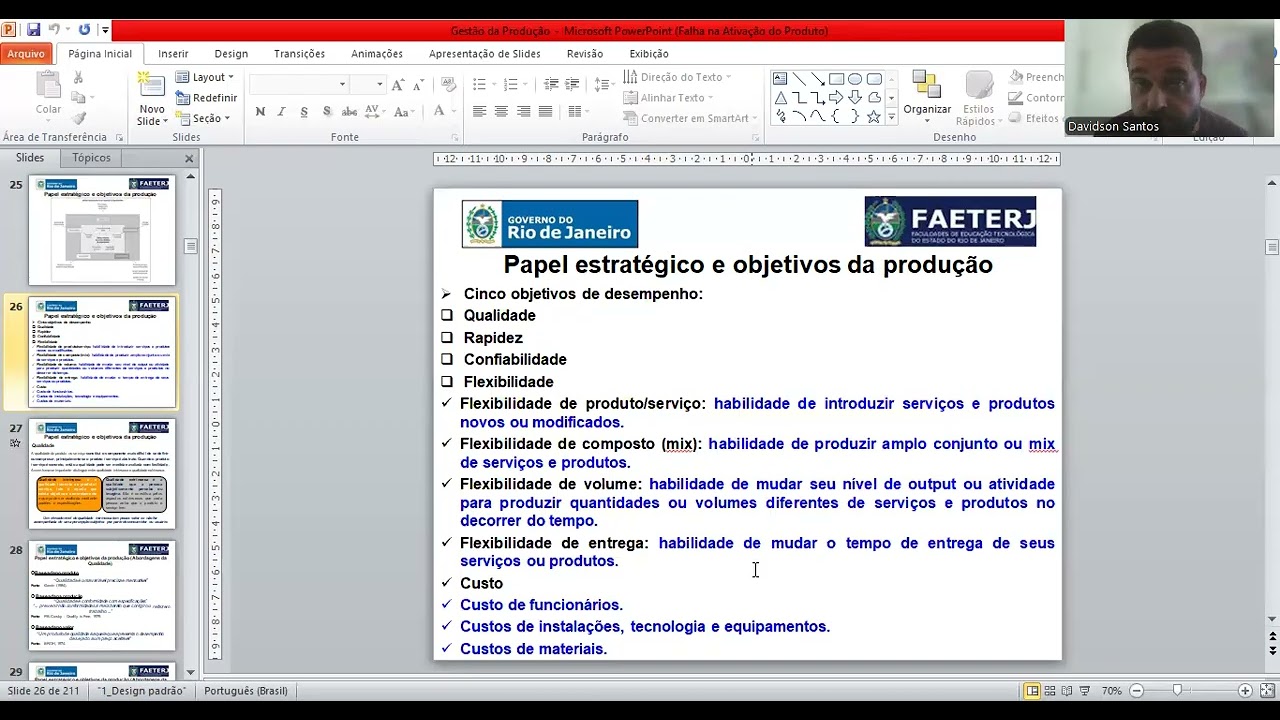Image resolution: width=1280 pixels, height=720 pixels.
Task: Increase font size with the large A icon
Action: point(398,84)
